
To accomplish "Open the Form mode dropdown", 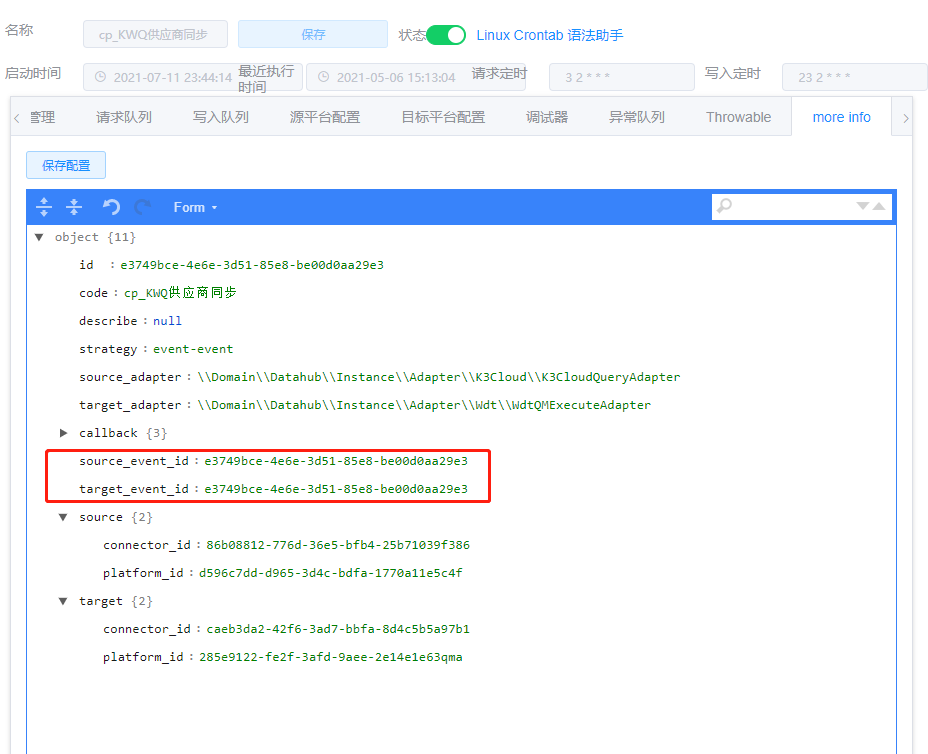I will pos(195,208).
